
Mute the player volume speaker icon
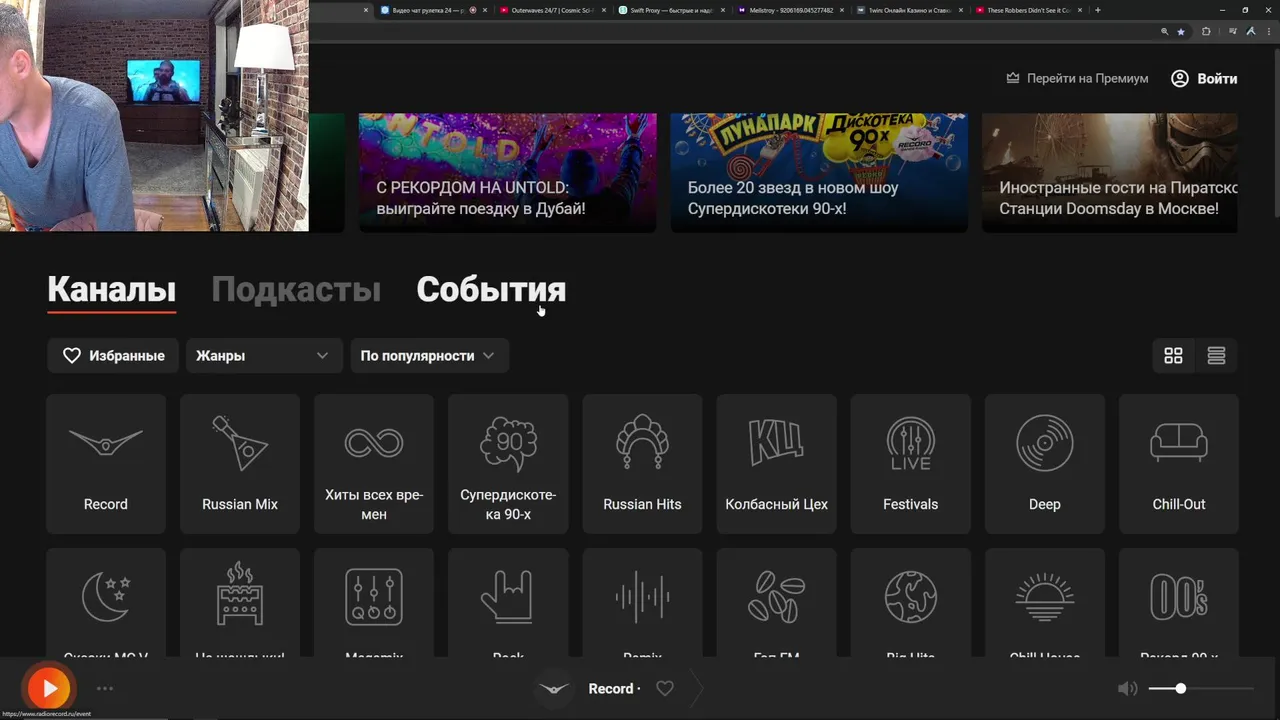pos(1128,688)
